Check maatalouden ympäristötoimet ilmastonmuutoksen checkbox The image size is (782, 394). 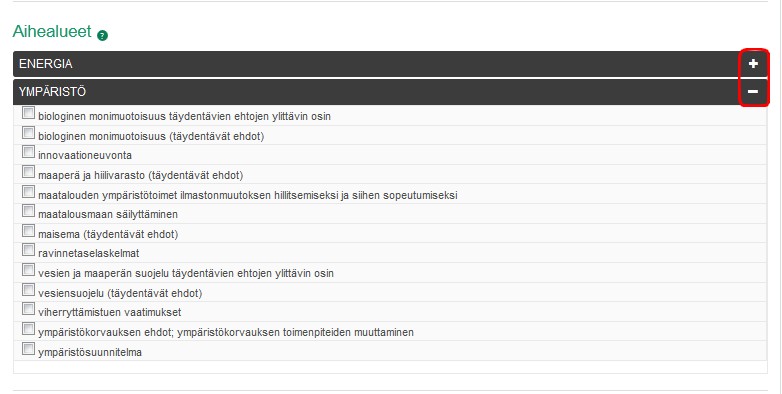28,192
